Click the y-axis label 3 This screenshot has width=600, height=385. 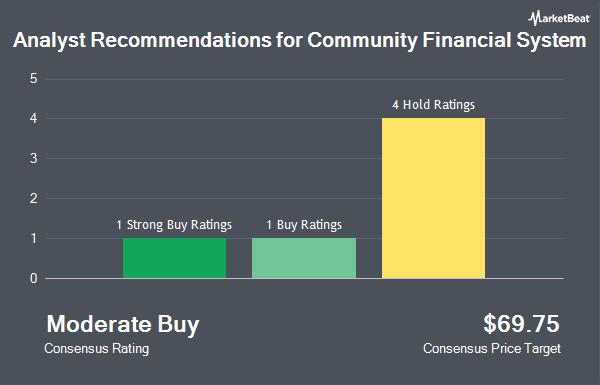34,158
